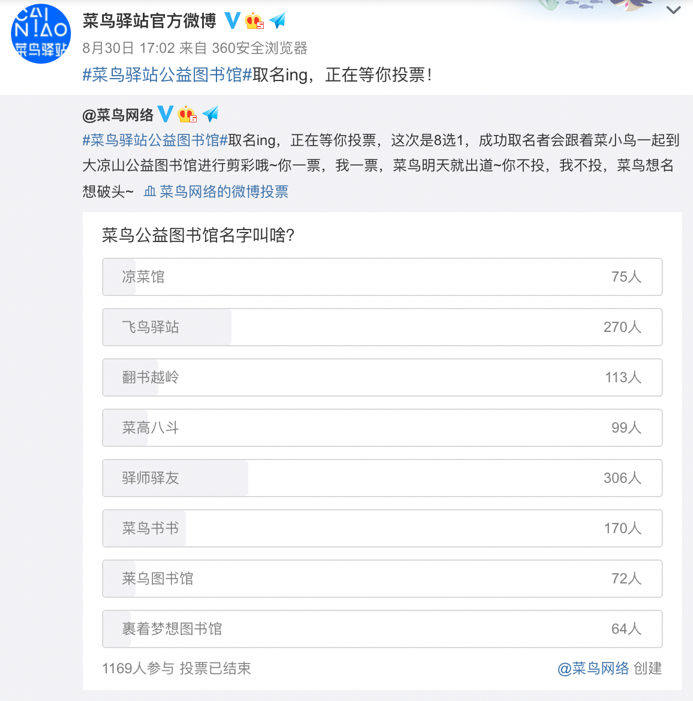693x701 pixels.
Task: Pick the 翻书越岭 poll option
Action: [x=382, y=377]
